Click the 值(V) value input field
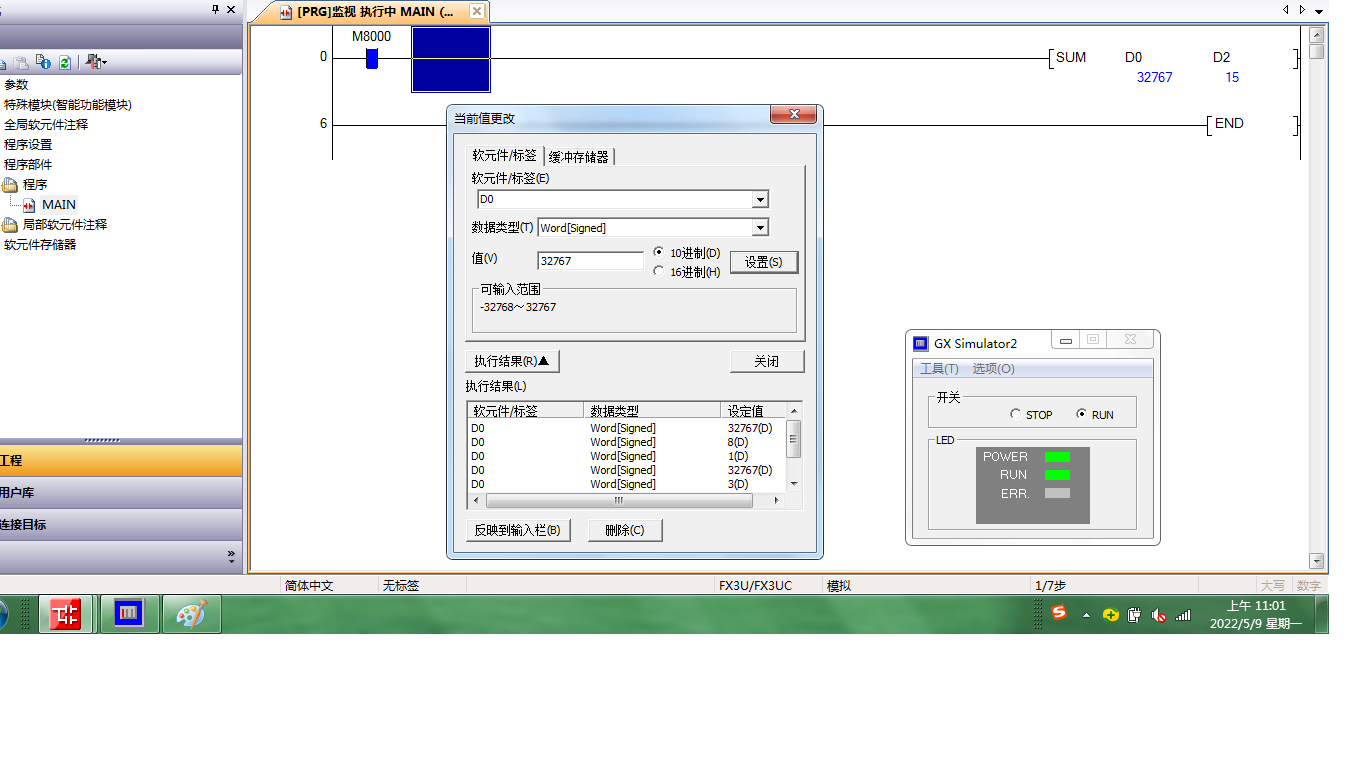The image size is (1366, 768). click(590, 261)
